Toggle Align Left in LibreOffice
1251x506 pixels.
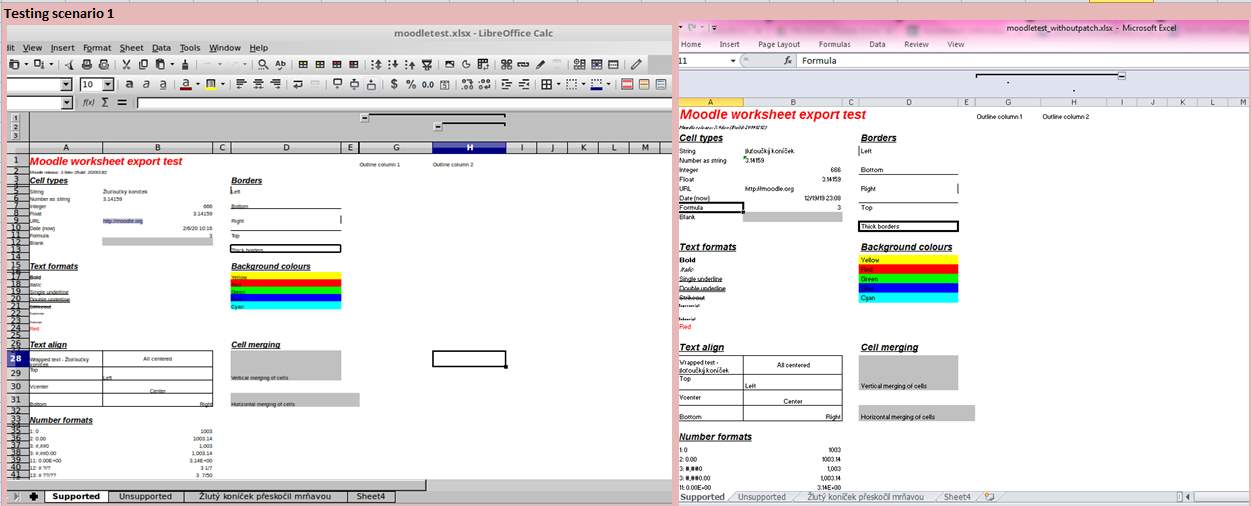240,84
